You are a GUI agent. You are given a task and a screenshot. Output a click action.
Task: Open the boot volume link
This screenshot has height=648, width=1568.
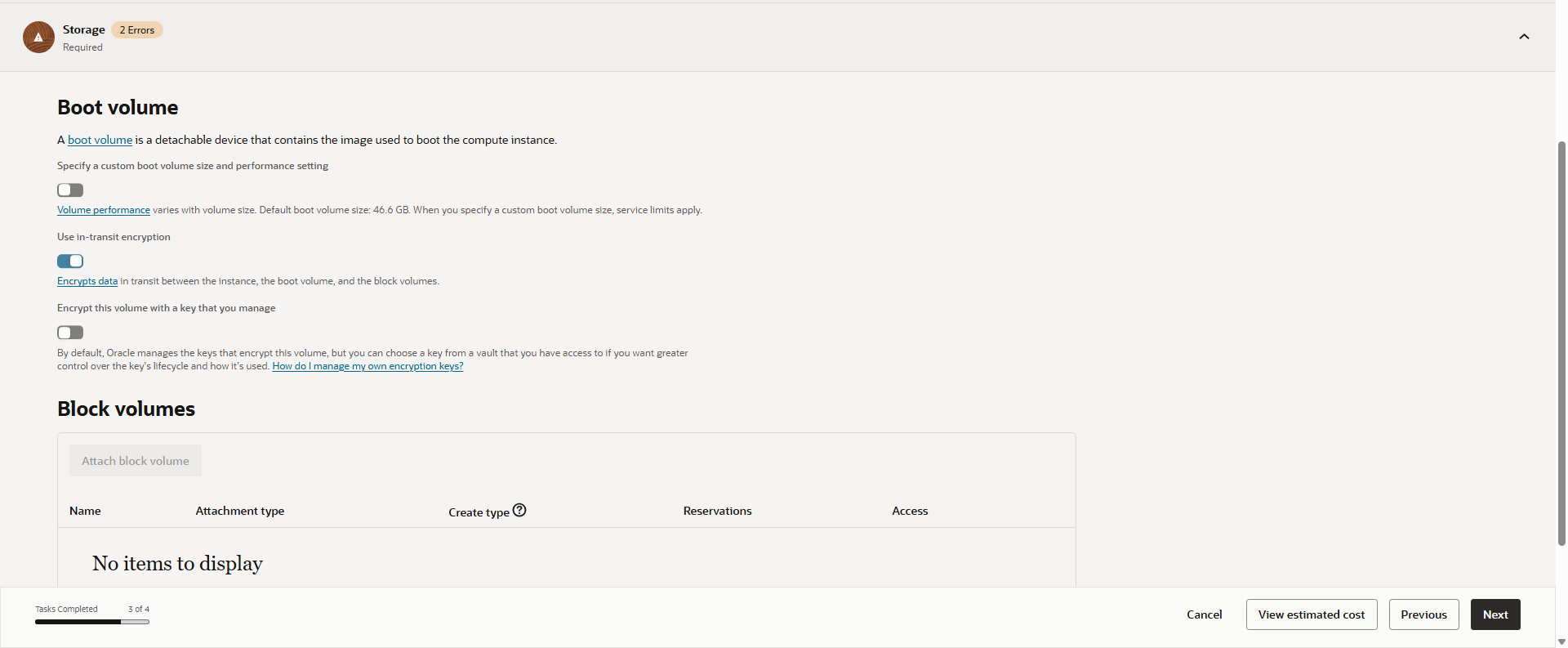100,140
